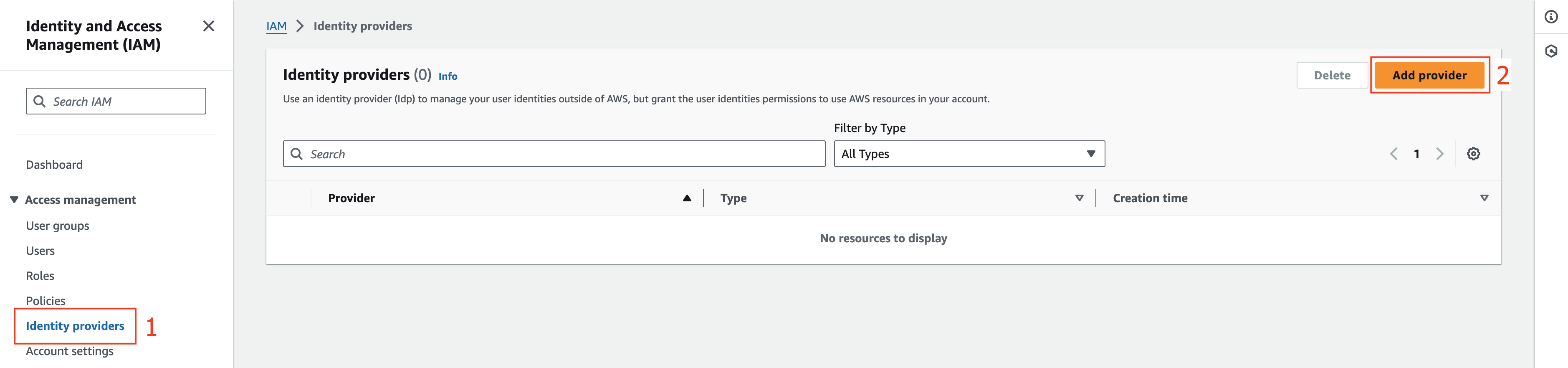Open the All Types filter dropdown

tap(969, 154)
